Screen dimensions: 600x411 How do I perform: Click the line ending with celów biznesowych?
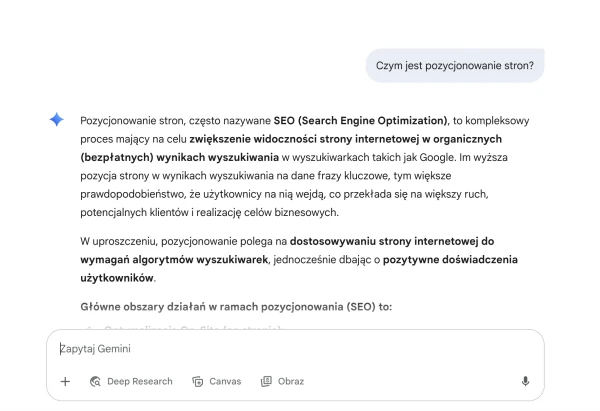pyautogui.click(x=209, y=212)
